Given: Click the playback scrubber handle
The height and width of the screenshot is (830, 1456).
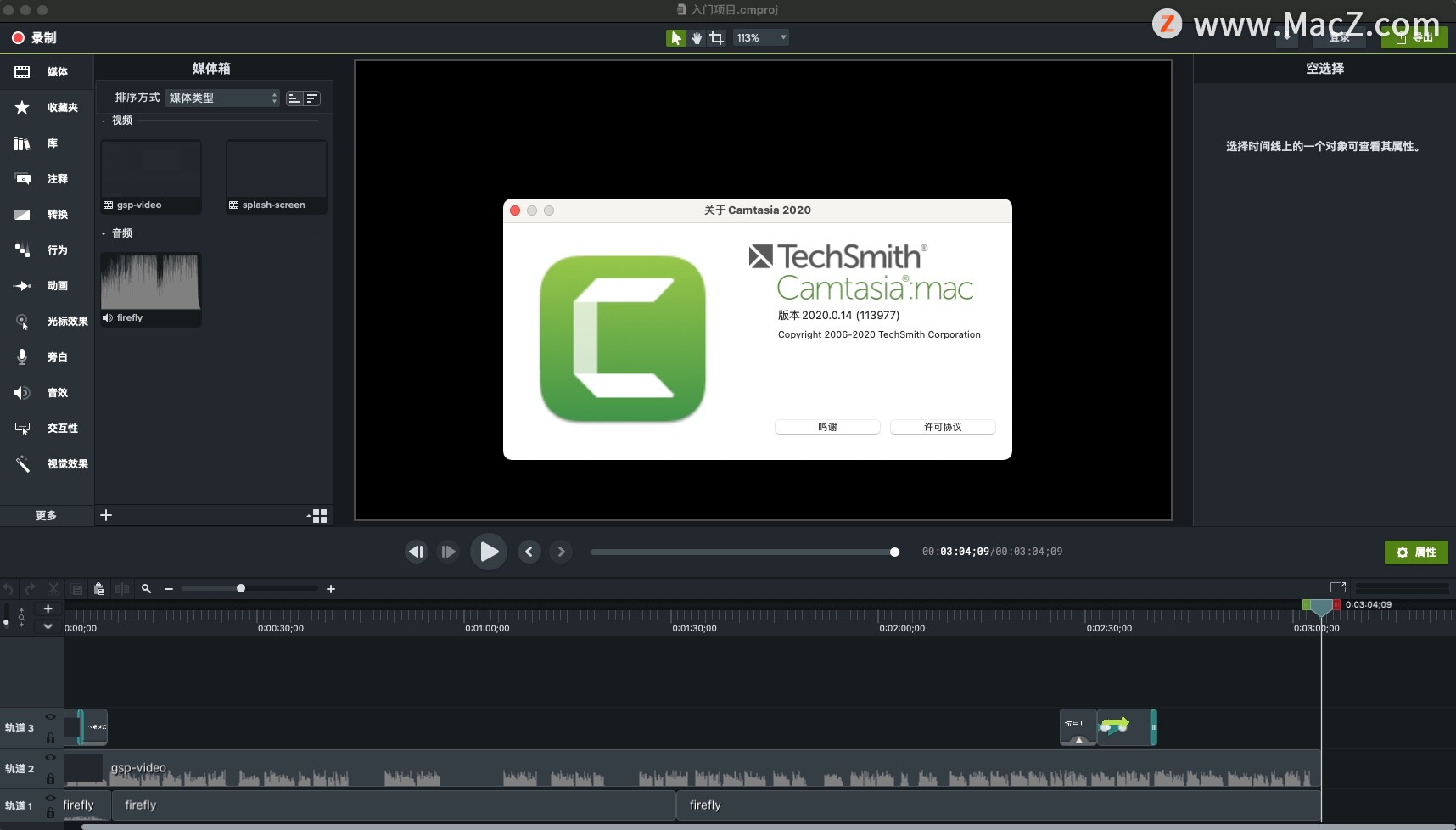Looking at the screenshot, I should tap(894, 552).
